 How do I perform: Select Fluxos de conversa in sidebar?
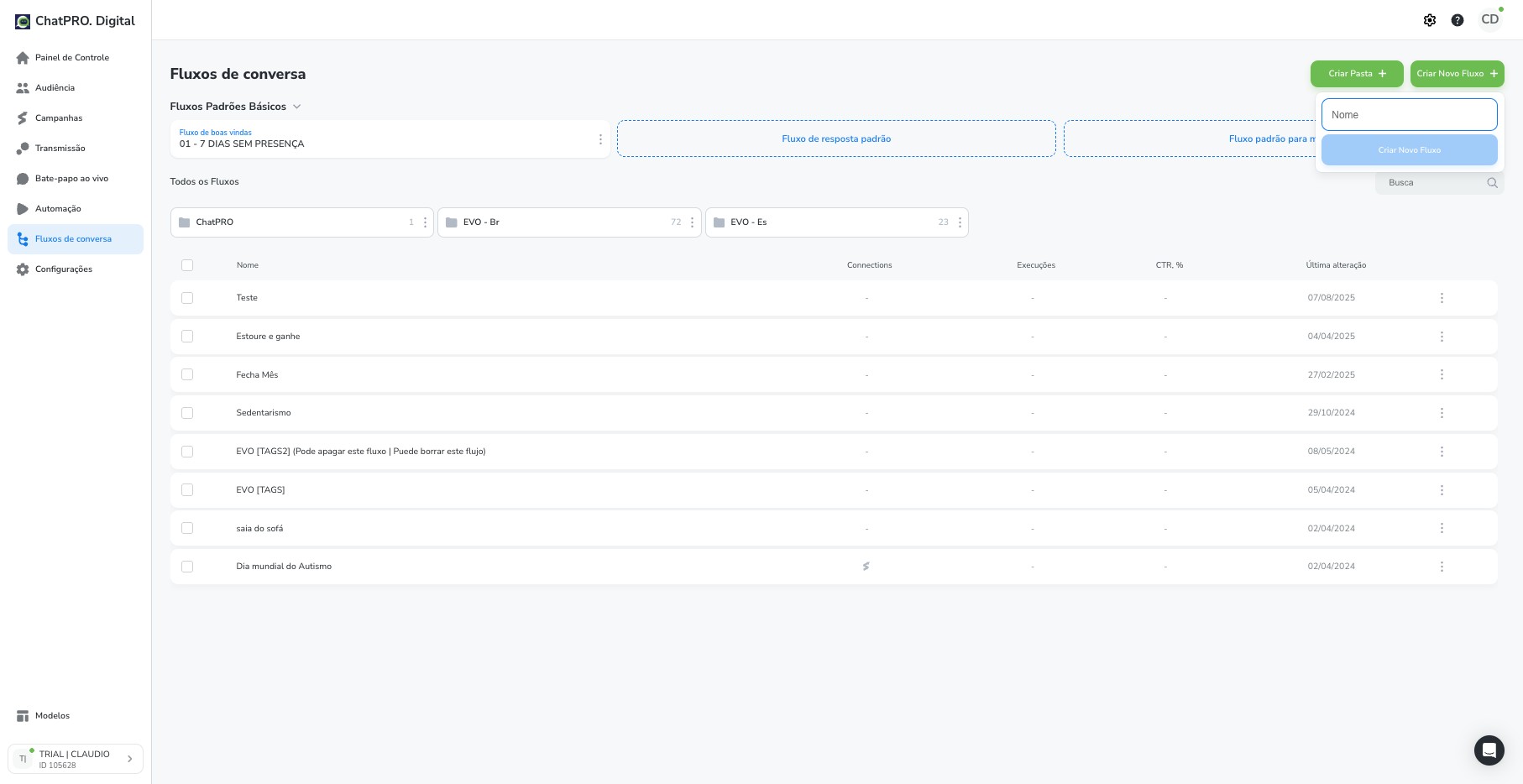pos(76,239)
